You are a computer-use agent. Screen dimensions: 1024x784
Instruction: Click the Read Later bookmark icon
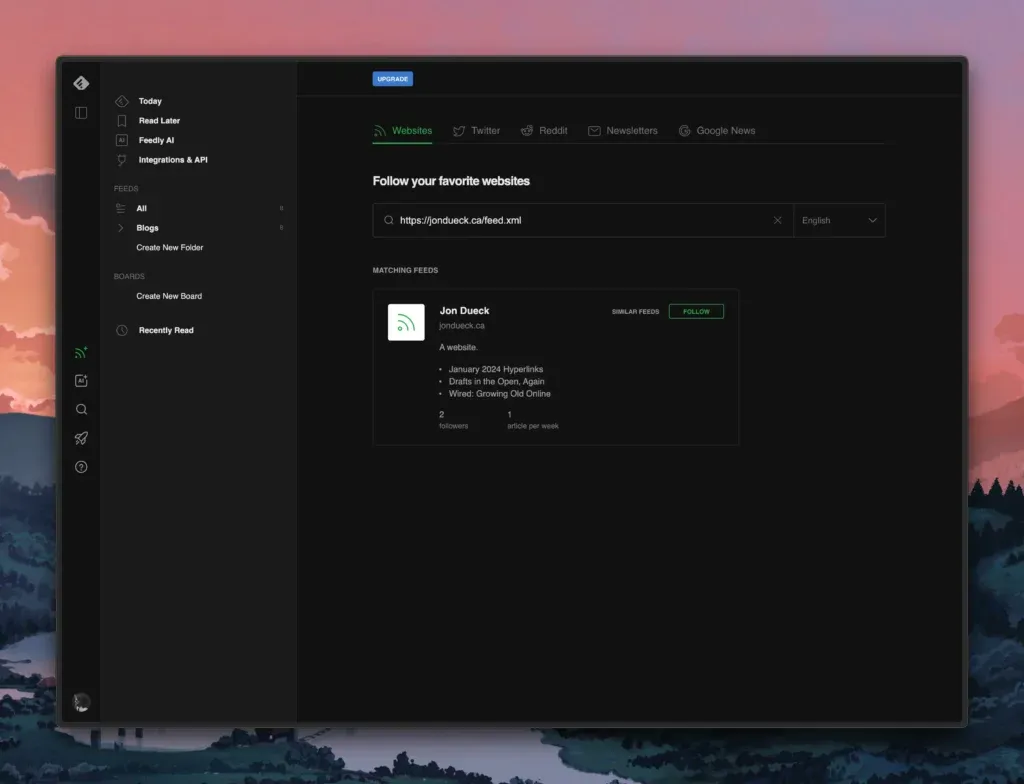point(121,121)
